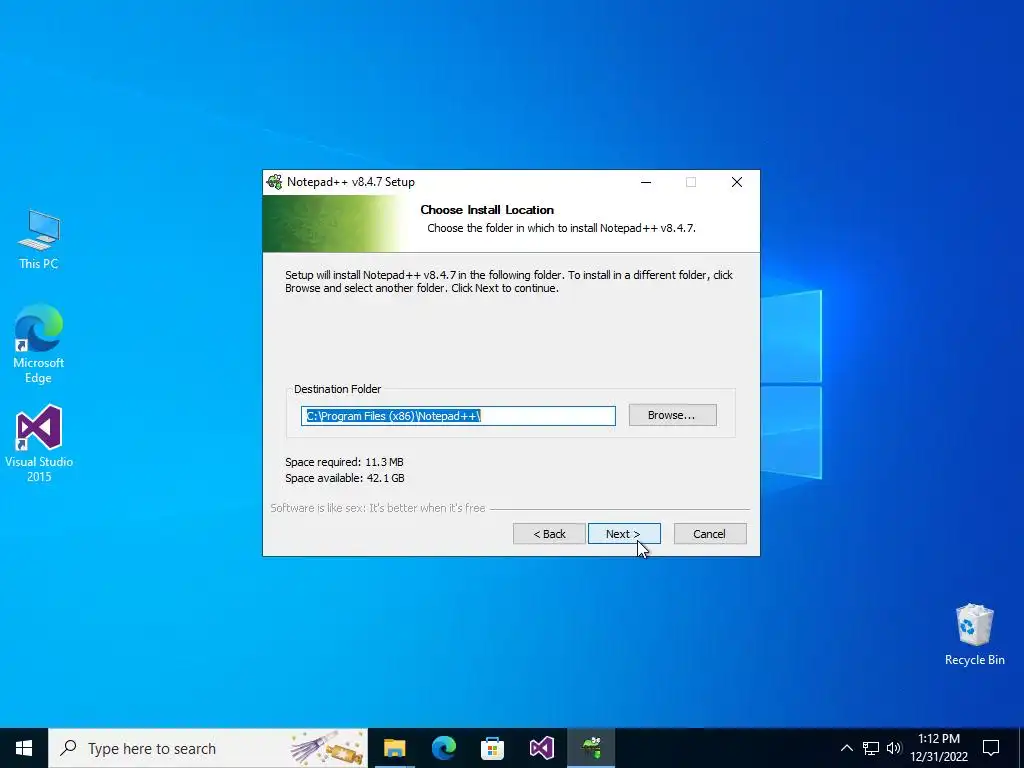Click the 'Space required: 11.3 MB' text
The width and height of the screenshot is (1024, 768).
pyautogui.click(x=344, y=462)
